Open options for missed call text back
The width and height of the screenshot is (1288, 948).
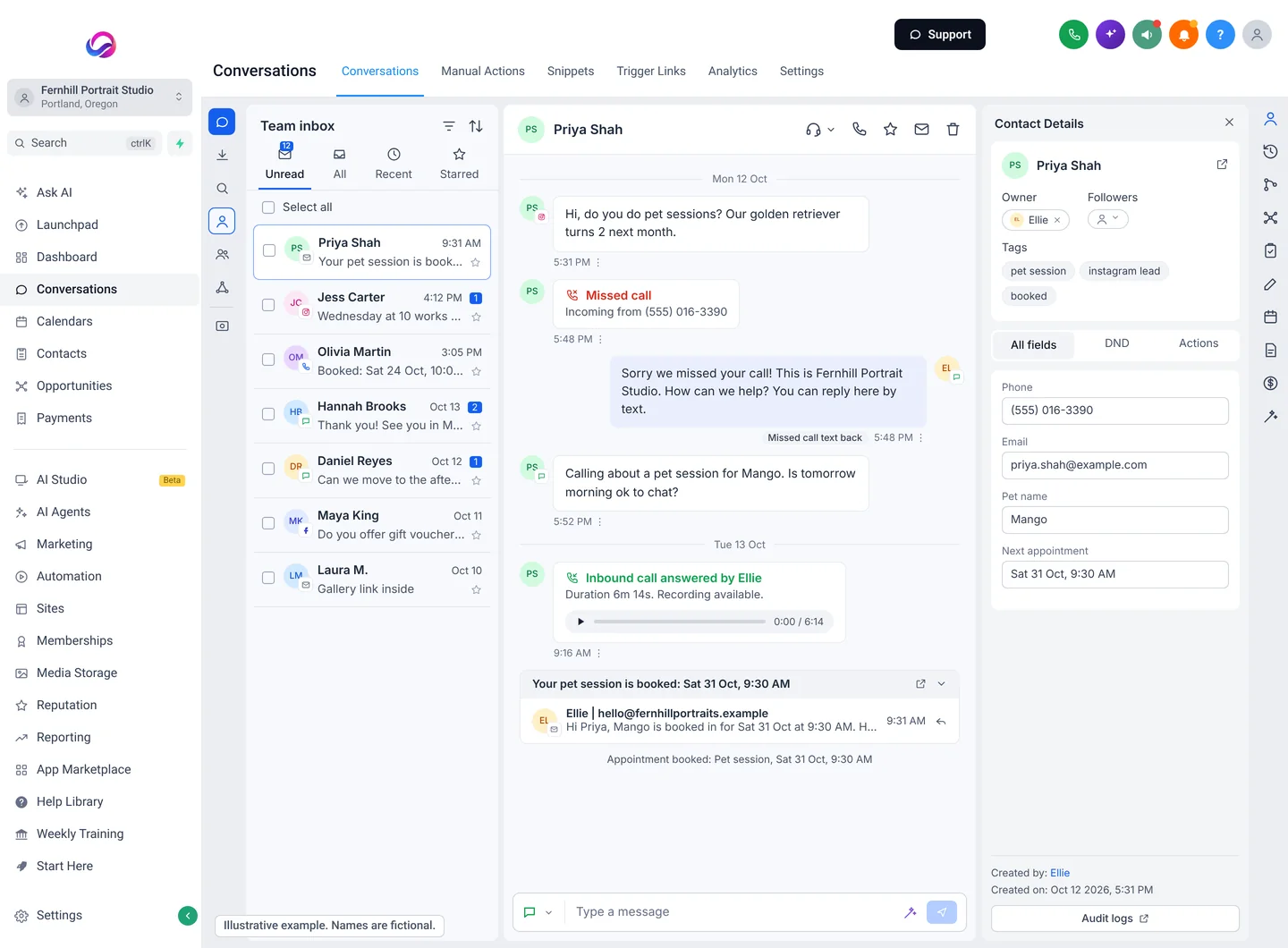[x=920, y=438]
